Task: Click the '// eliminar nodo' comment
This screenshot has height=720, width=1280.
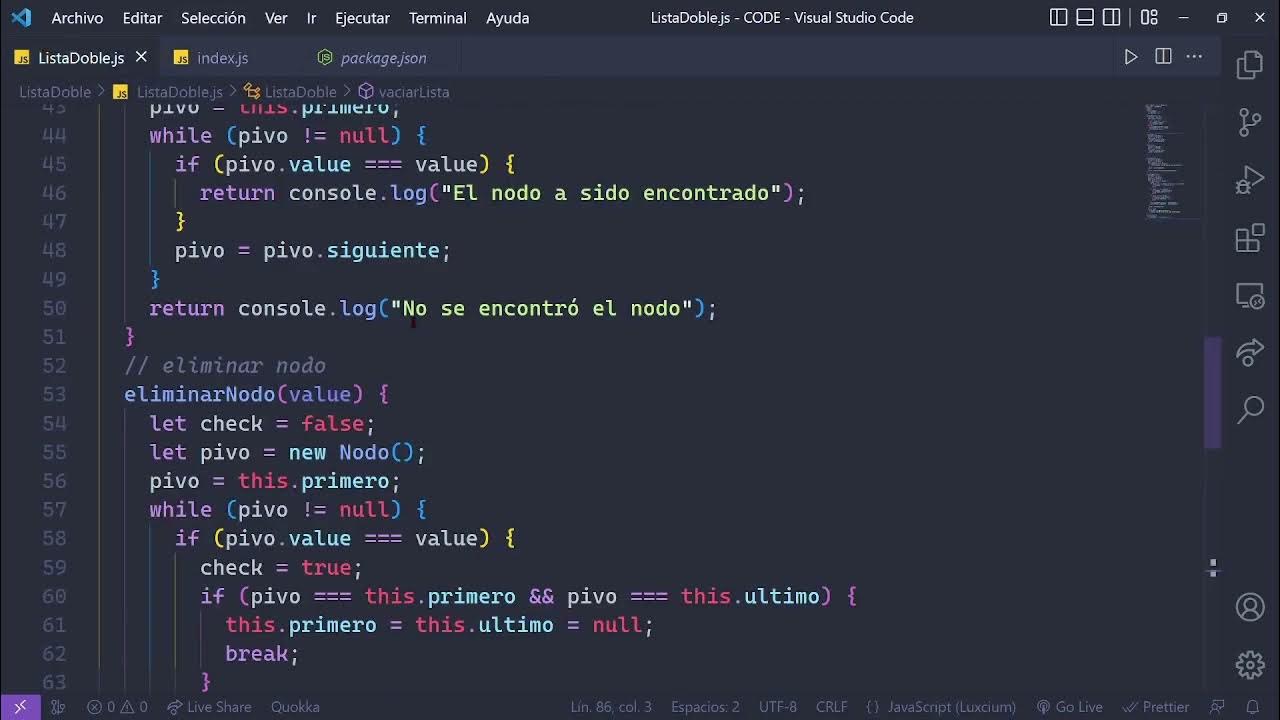Action: [225, 365]
